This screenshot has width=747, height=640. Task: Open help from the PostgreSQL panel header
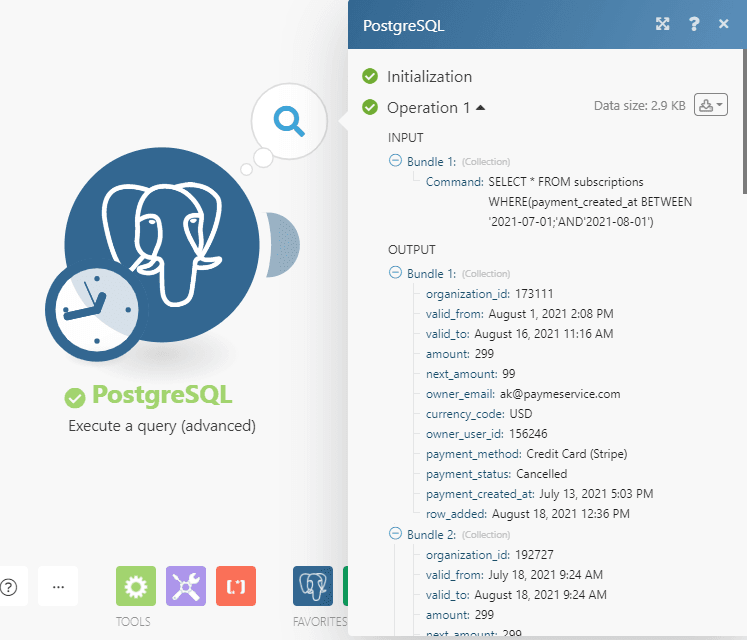coord(694,25)
